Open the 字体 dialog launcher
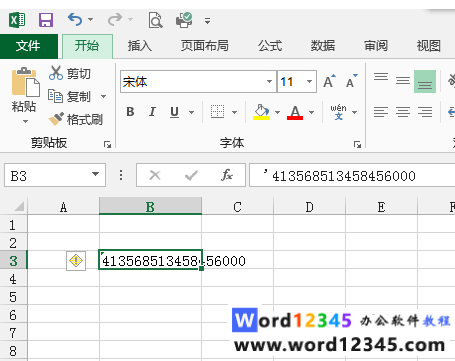 (358, 144)
